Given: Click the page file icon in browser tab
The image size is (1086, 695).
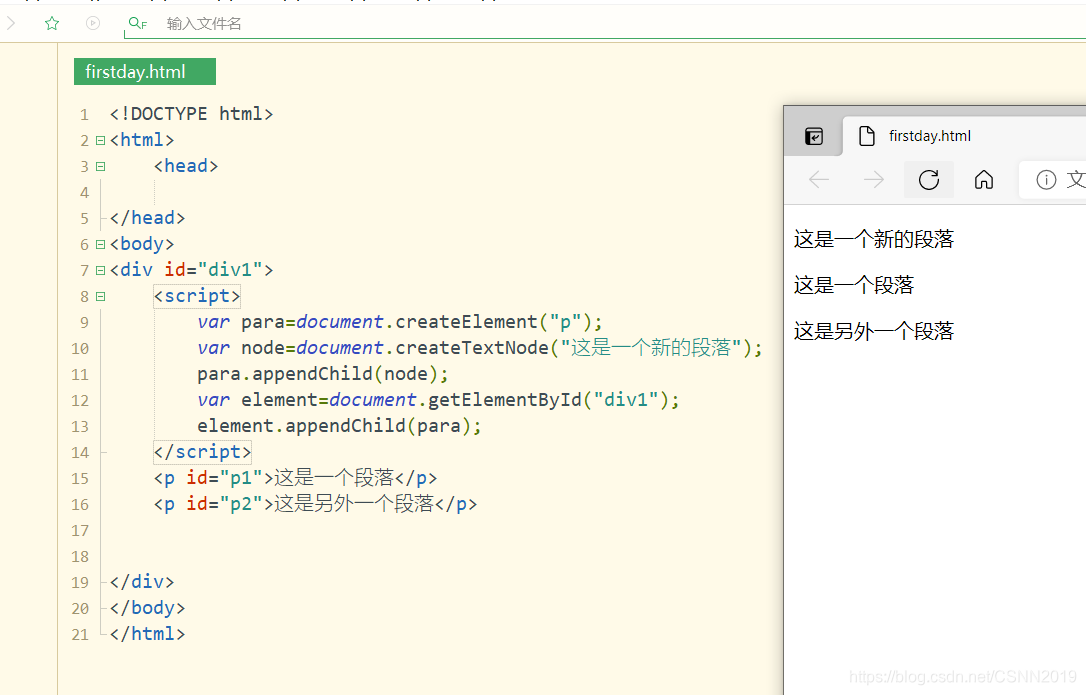Looking at the screenshot, I should [x=866, y=136].
